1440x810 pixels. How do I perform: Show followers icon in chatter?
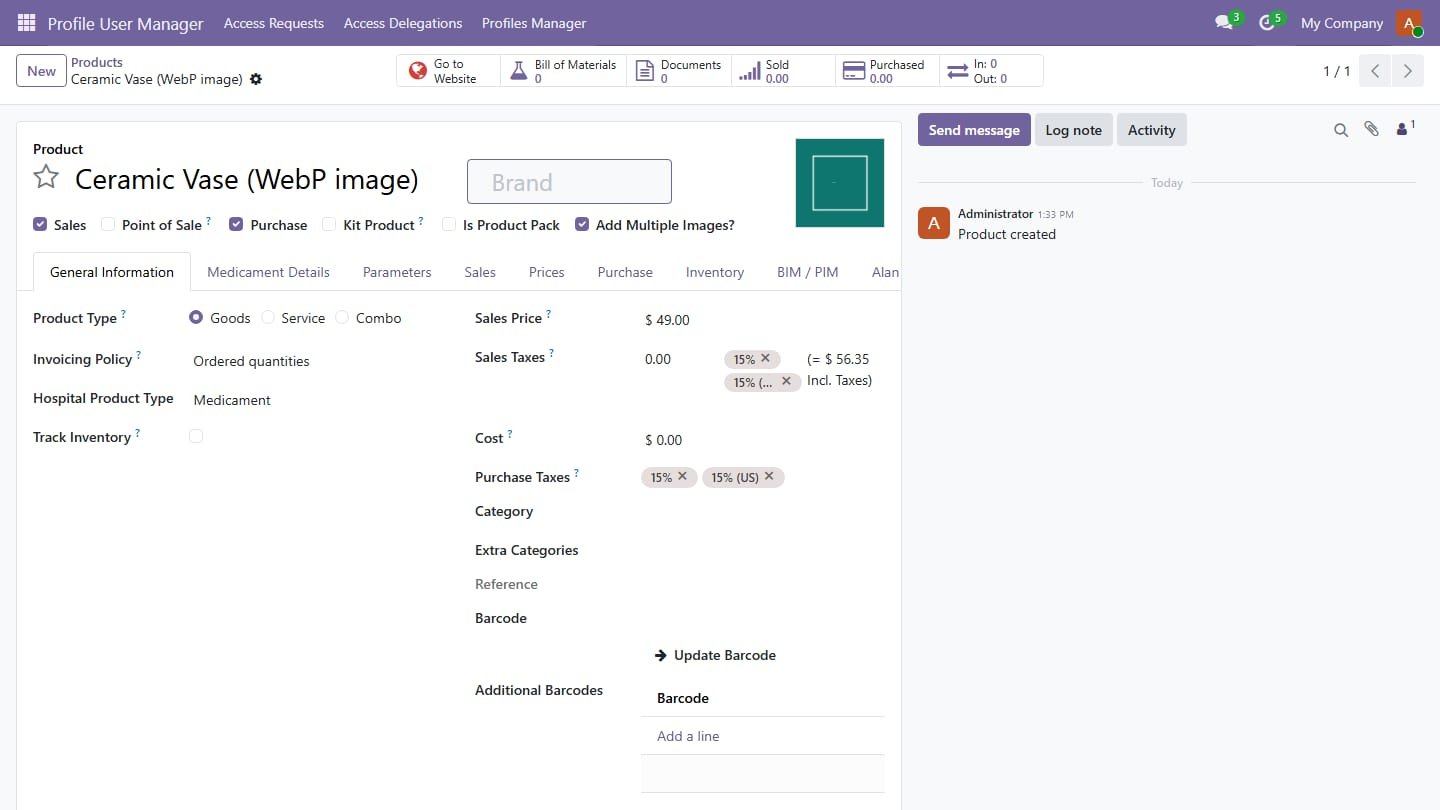point(1405,129)
